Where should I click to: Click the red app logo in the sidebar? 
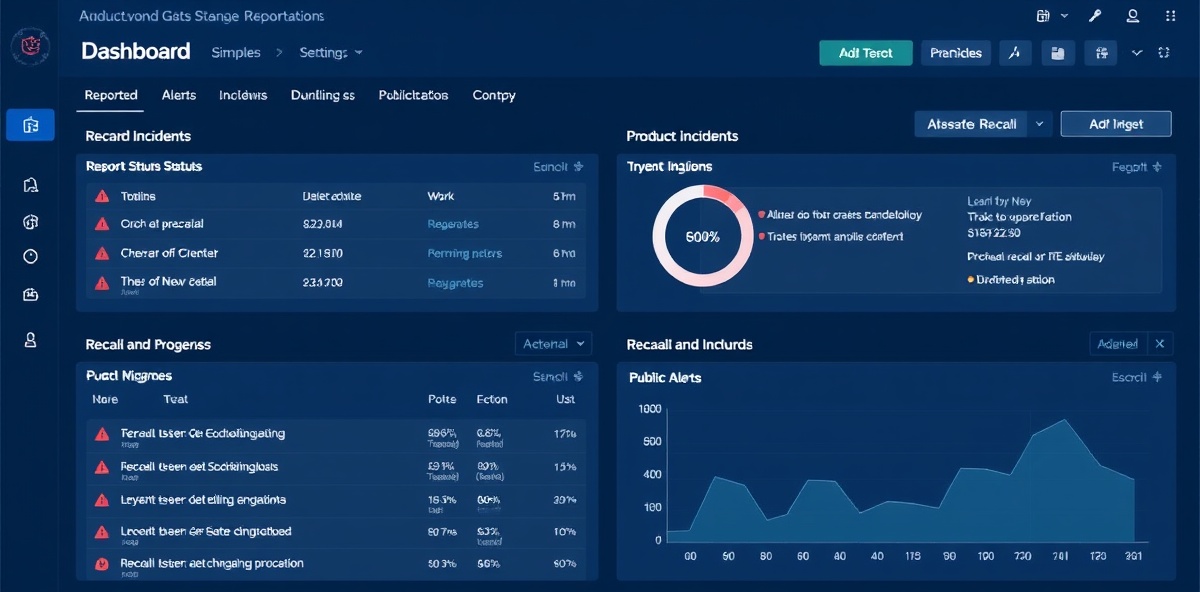coord(30,46)
